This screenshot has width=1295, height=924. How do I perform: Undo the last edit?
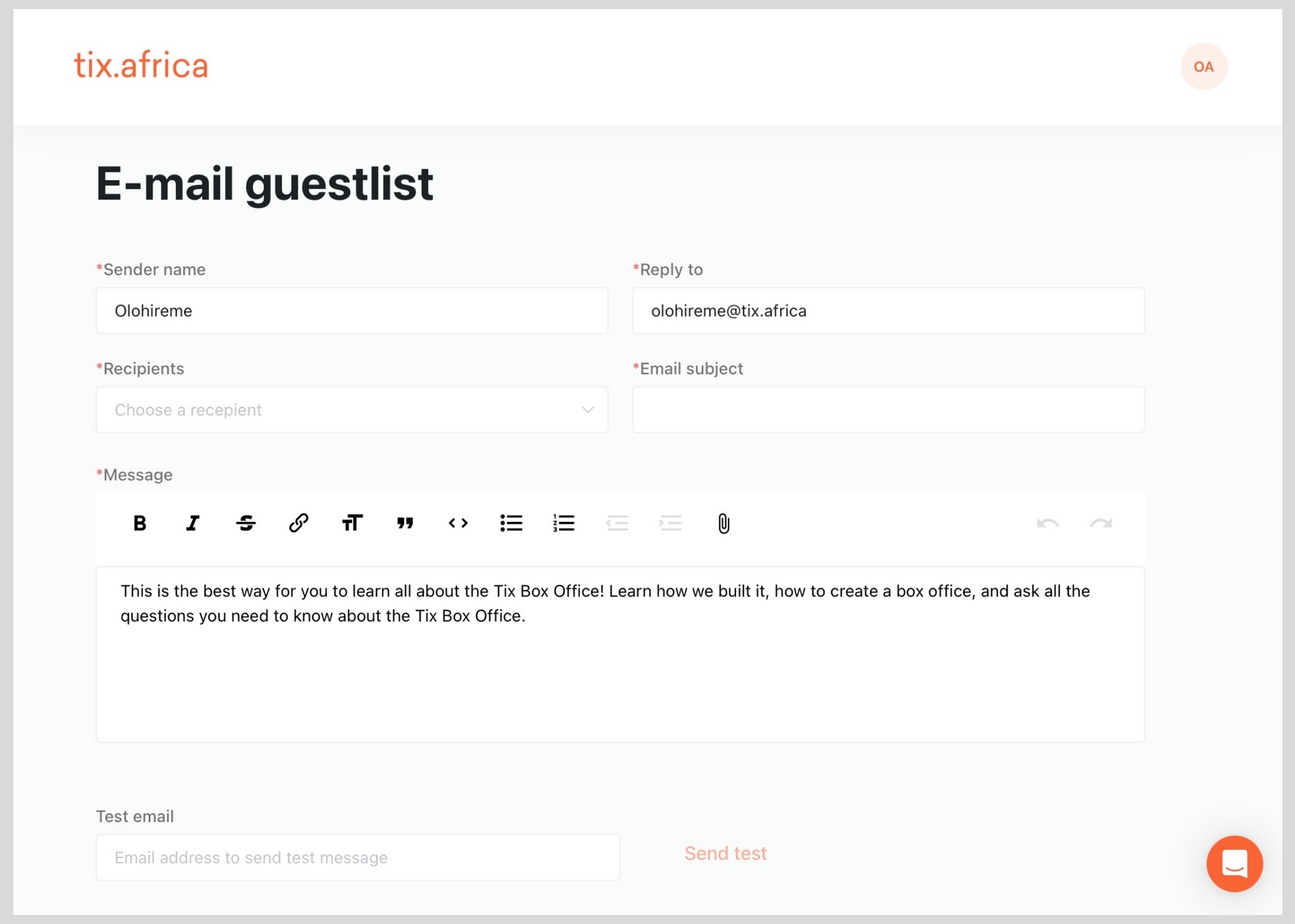pos(1048,523)
